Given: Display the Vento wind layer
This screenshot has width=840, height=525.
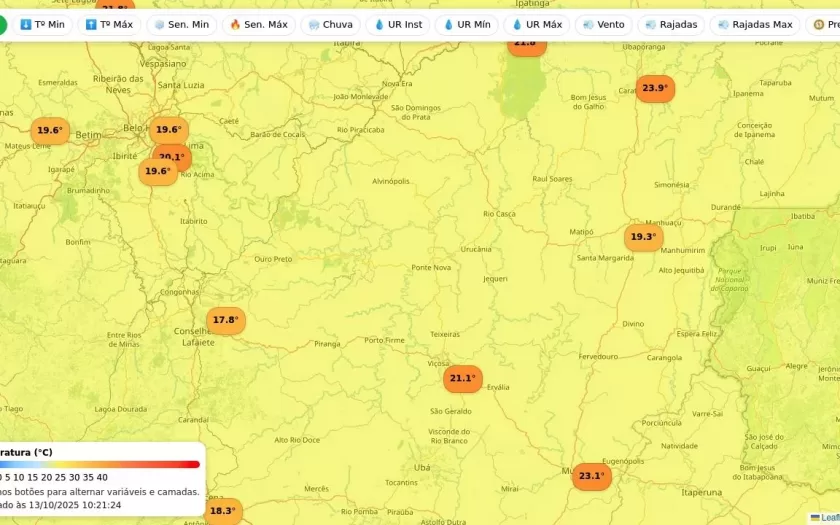Looking at the screenshot, I should pyautogui.click(x=603, y=24).
